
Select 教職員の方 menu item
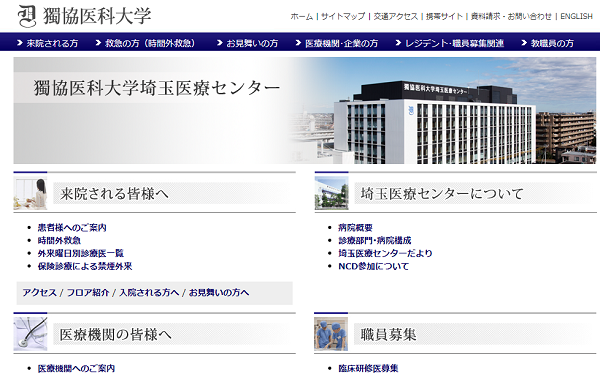point(548,43)
